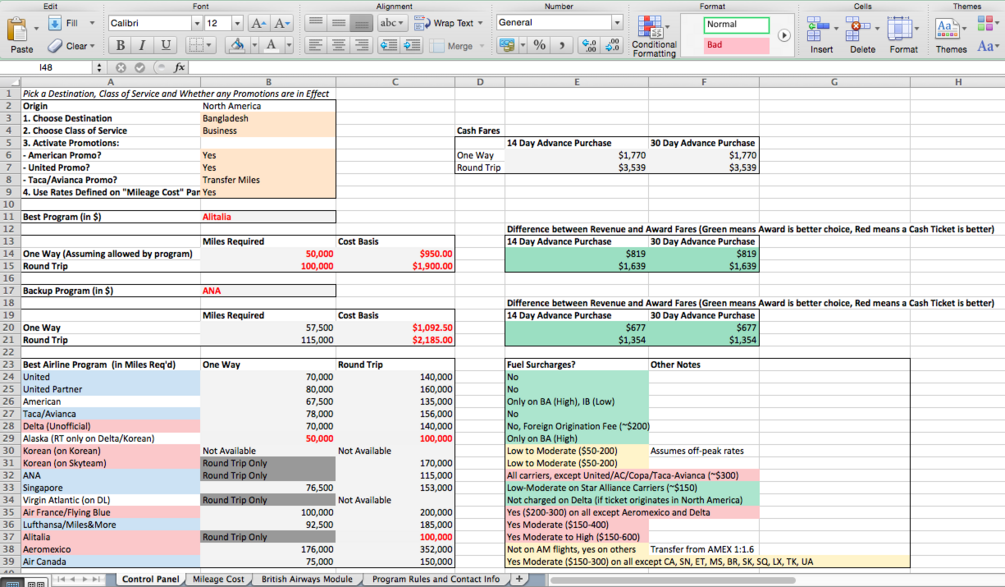This screenshot has height=587, width=1005.
Task: Select the Normal cell style
Action: pos(737,24)
